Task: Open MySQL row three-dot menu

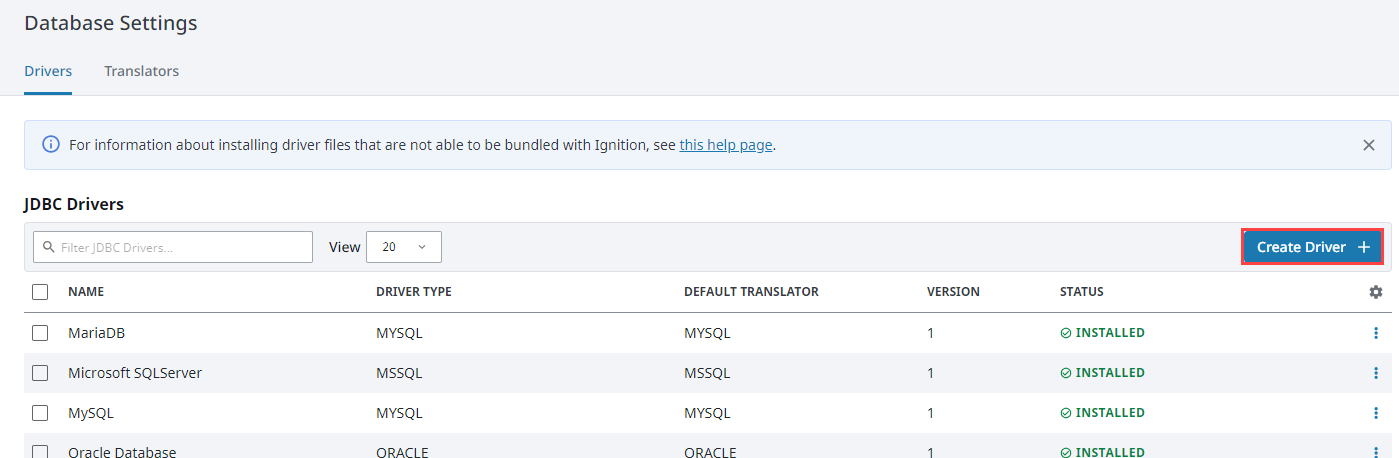Action: pos(1376,413)
